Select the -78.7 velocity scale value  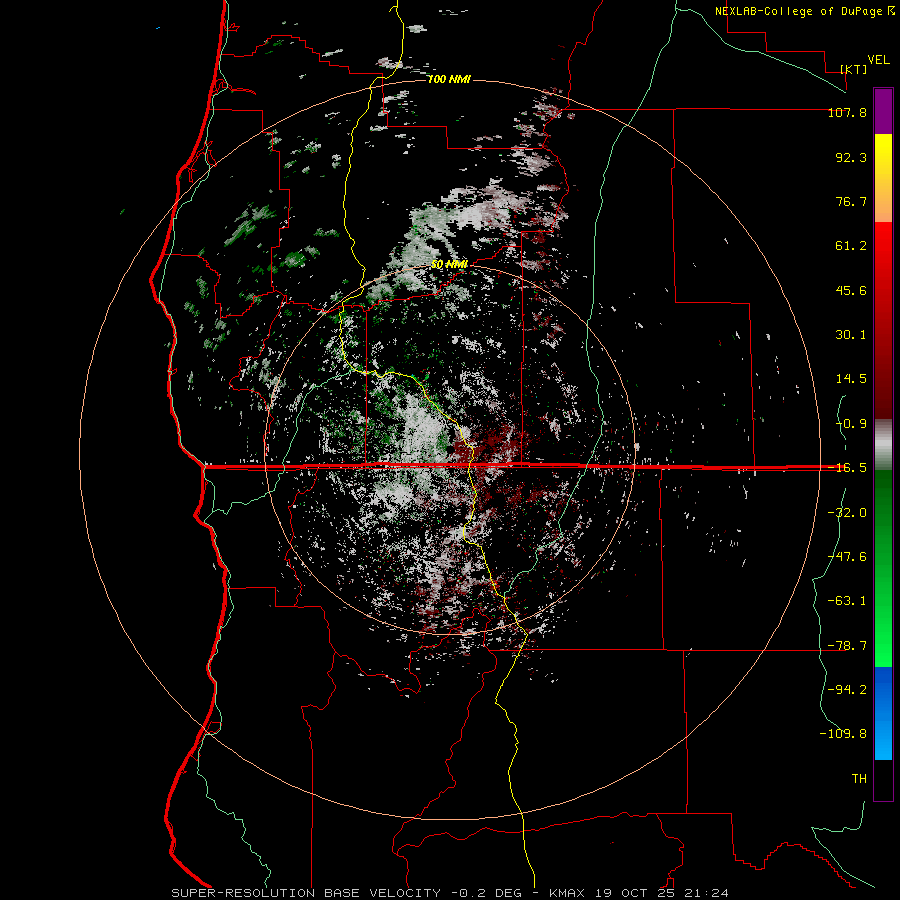tap(847, 646)
